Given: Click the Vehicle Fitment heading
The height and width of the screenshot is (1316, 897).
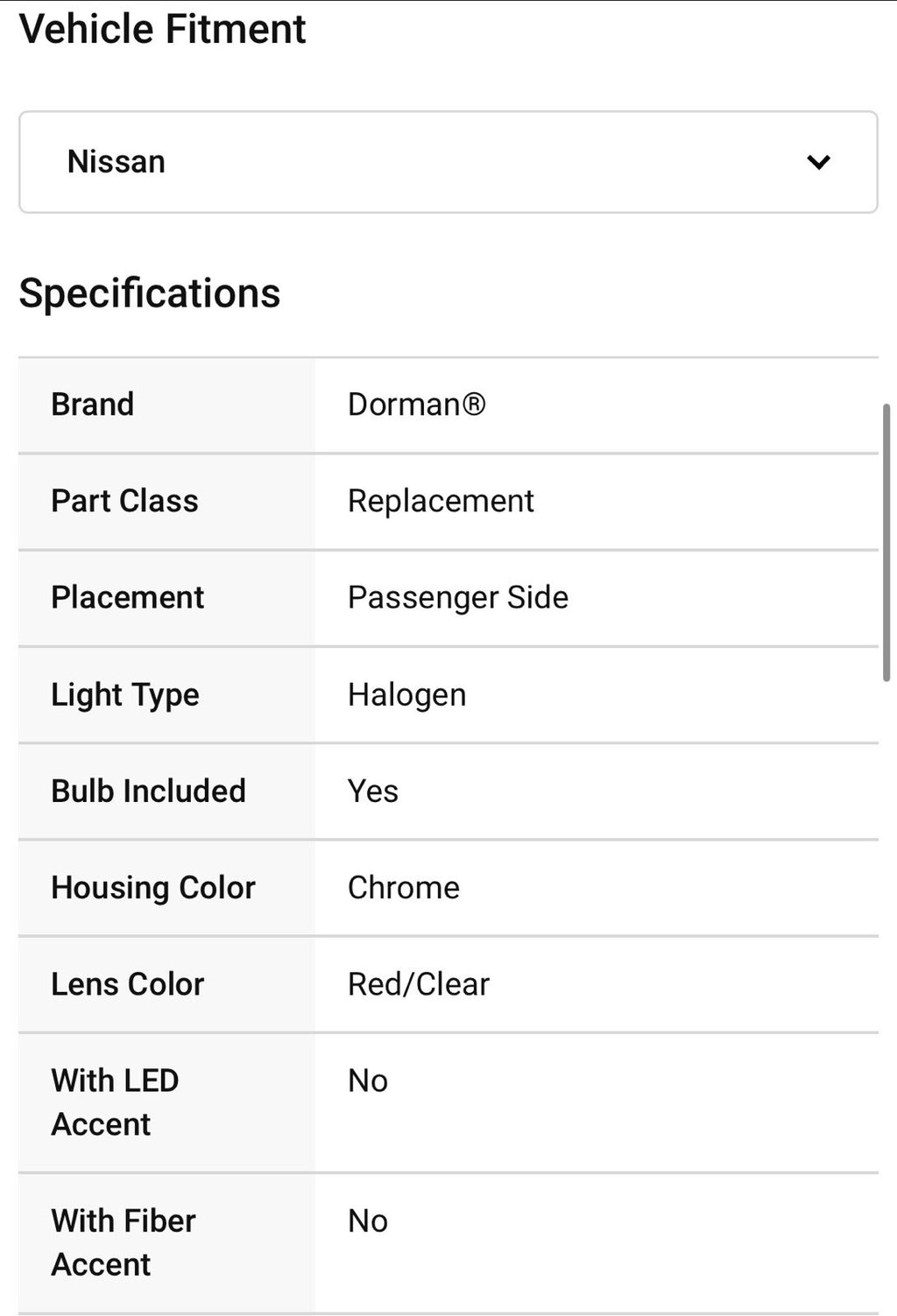Looking at the screenshot, I should (x=163, y=30).
